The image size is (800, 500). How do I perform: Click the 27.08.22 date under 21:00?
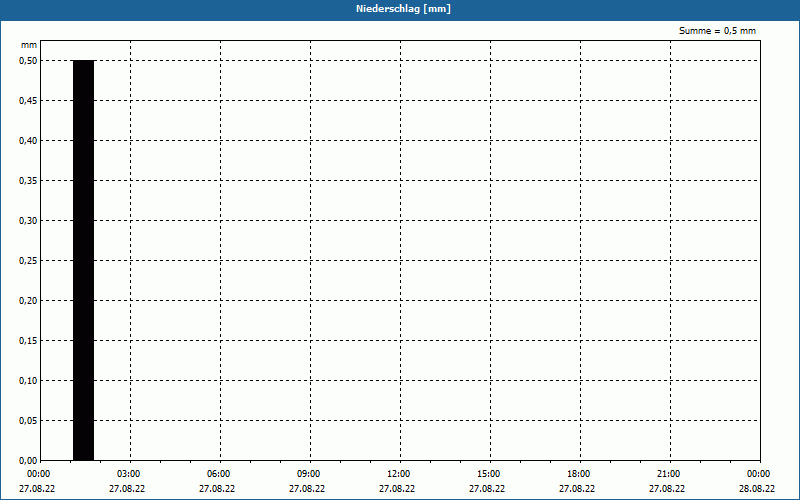coord(667,488)
